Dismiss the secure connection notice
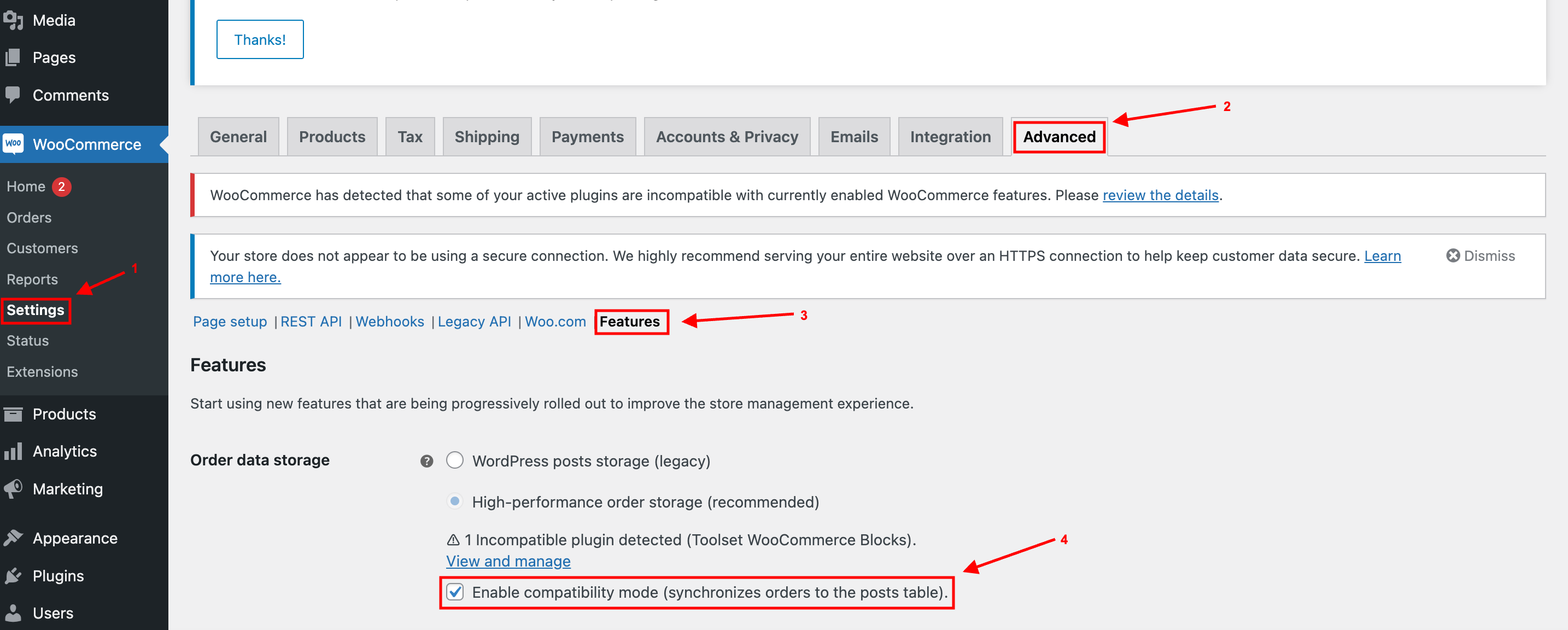Screen dimensions: 1568x630 coord(1481,255)
